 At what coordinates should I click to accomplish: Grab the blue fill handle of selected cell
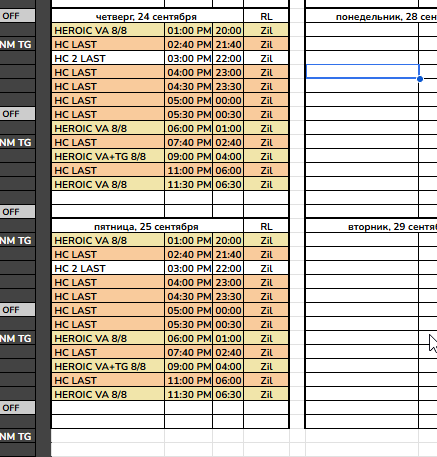pyautogui.click(x=420, y=79)
